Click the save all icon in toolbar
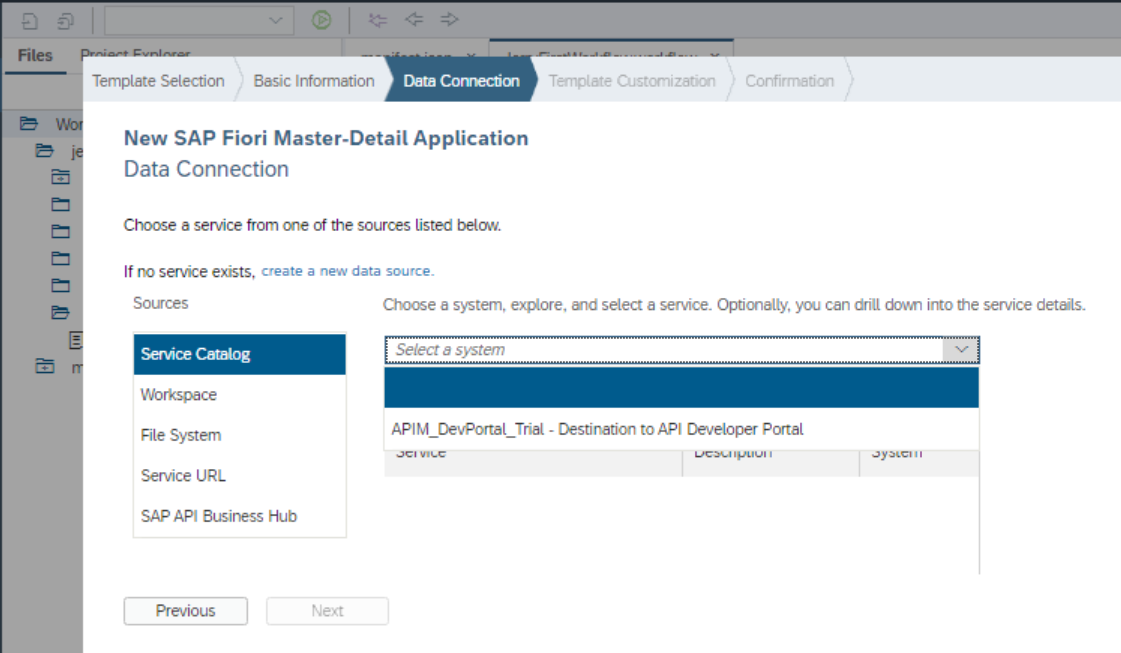 tap(65, 21)
